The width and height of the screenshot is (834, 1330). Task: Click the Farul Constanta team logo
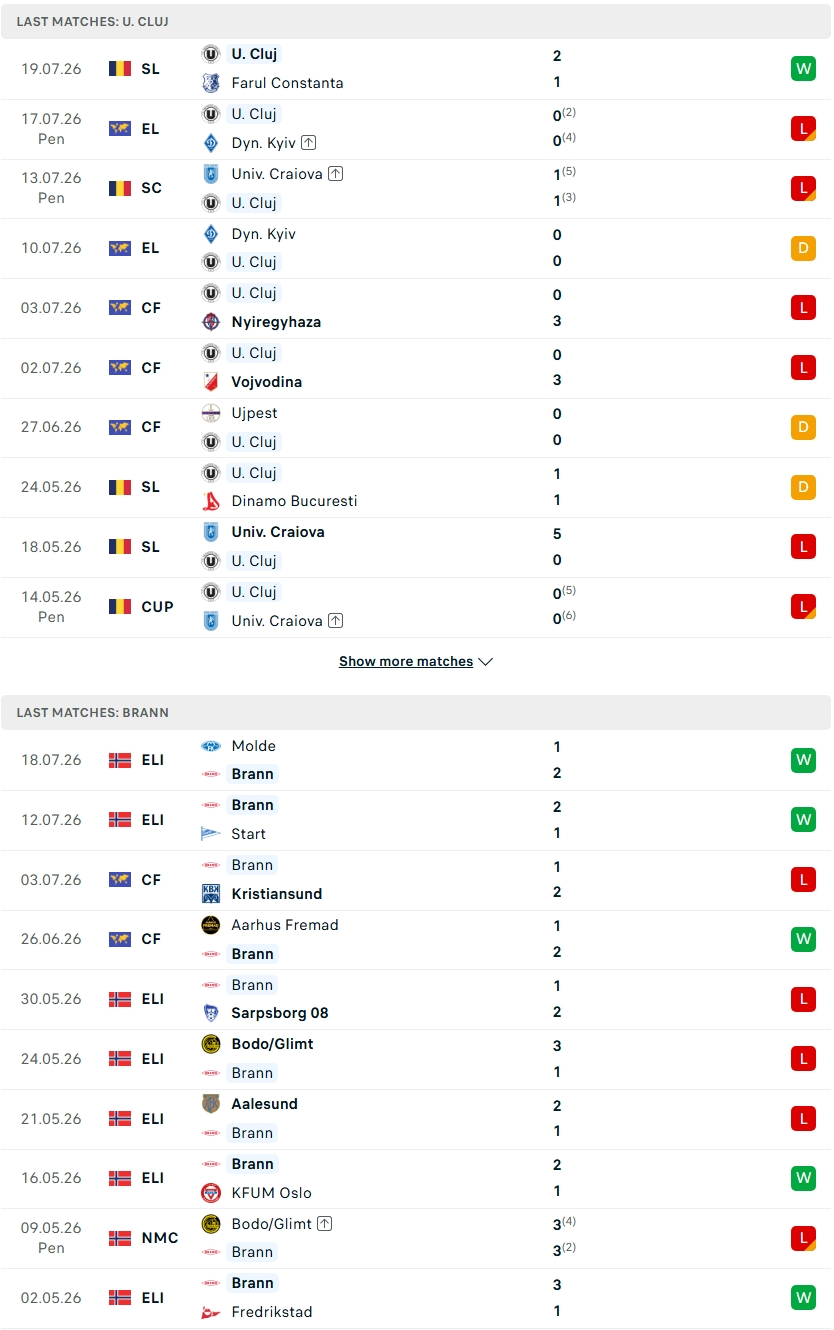(211, 83)
